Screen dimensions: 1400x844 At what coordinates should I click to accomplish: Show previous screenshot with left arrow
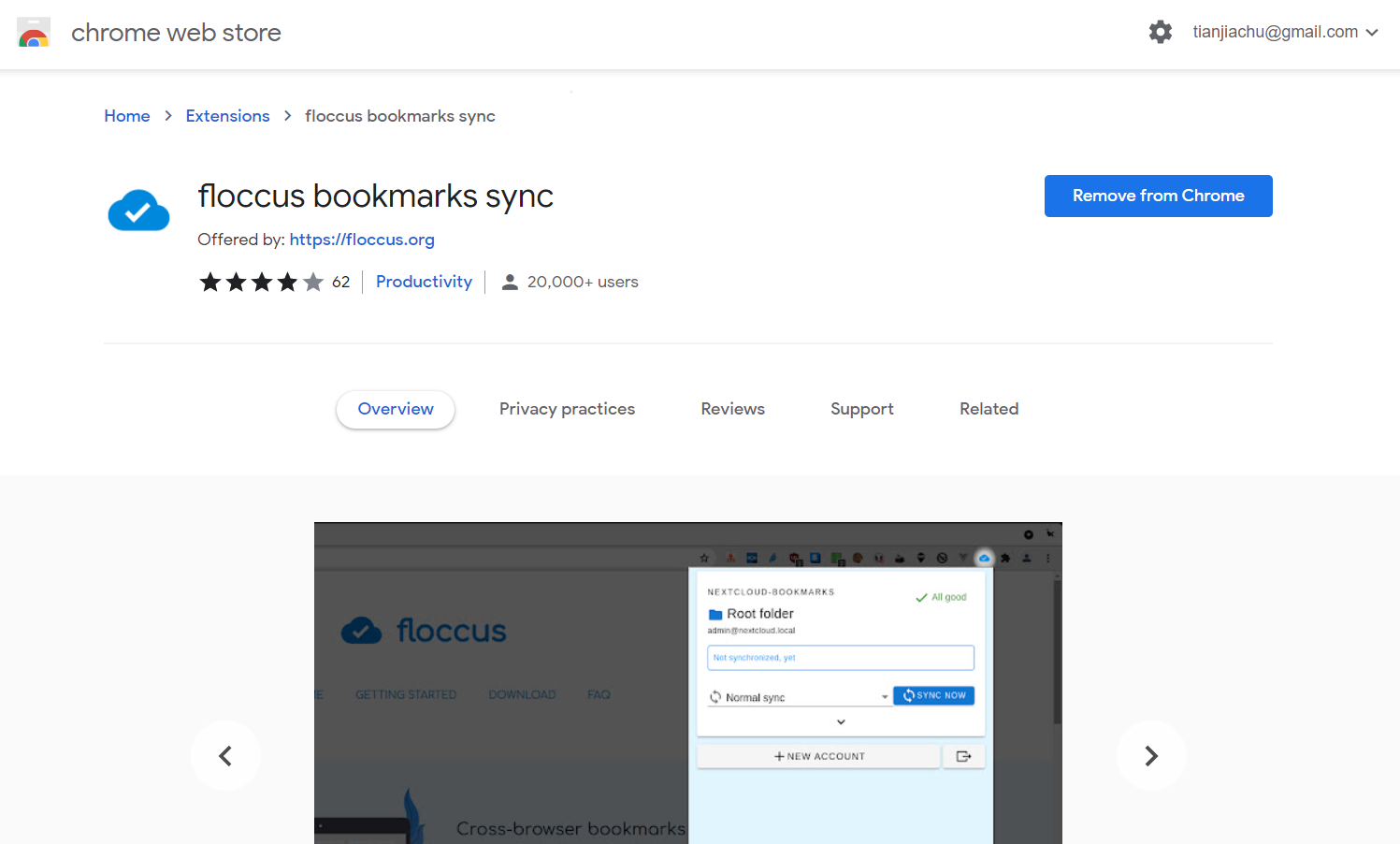[225, 755]
